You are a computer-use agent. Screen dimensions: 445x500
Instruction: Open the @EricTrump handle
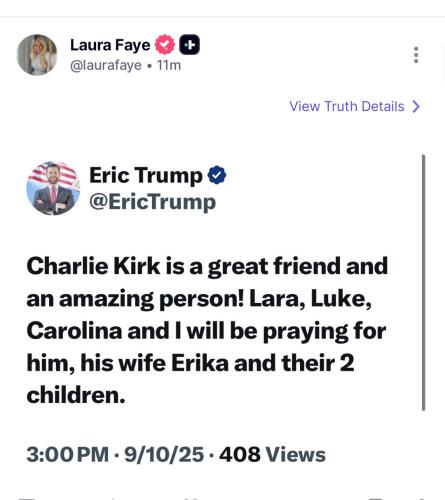click(x=152, y=202)
